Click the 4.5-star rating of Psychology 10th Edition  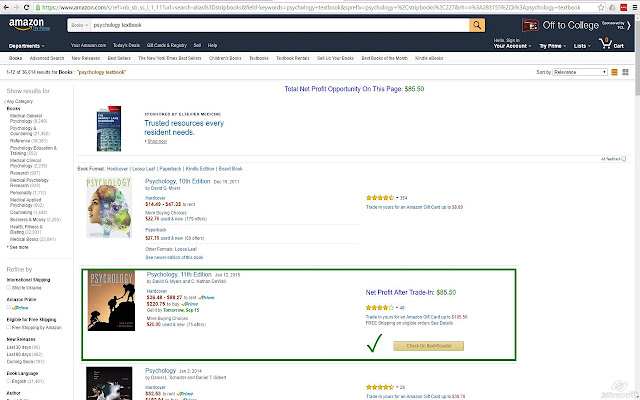(x=380, y=198)
